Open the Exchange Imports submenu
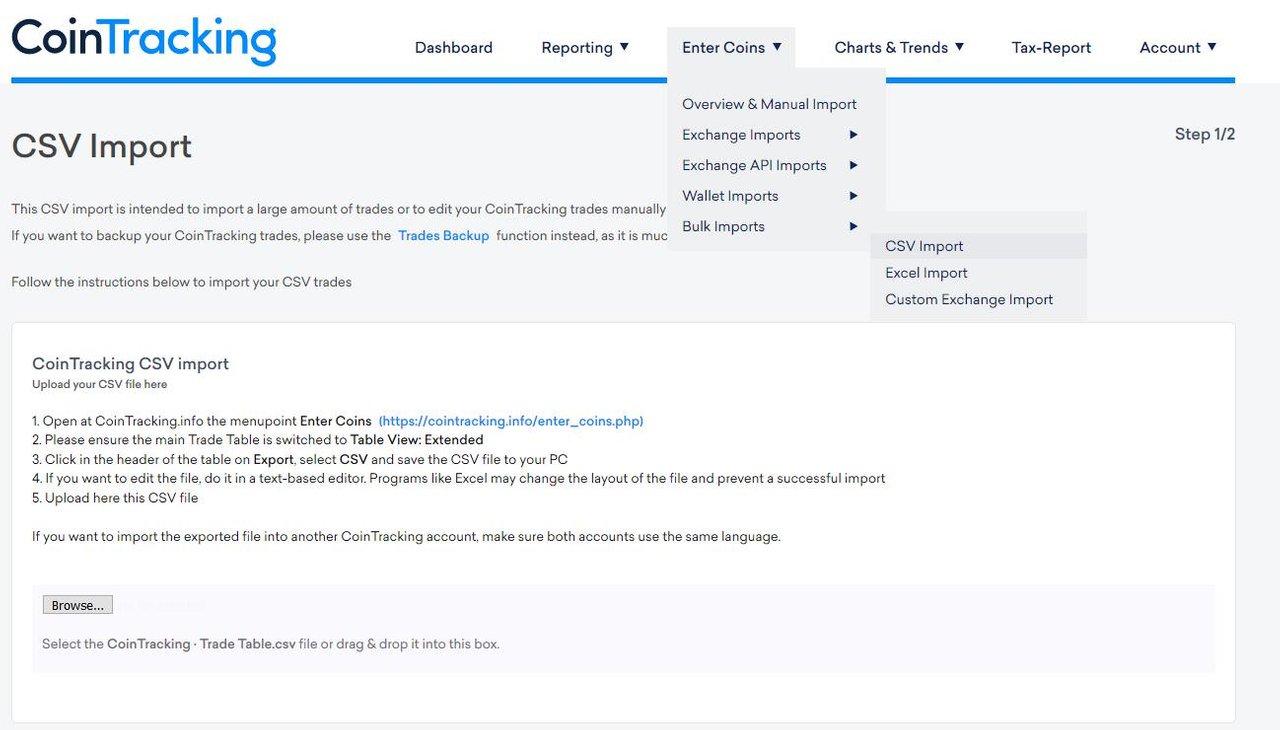1280x730 pixels. (741, 135)
